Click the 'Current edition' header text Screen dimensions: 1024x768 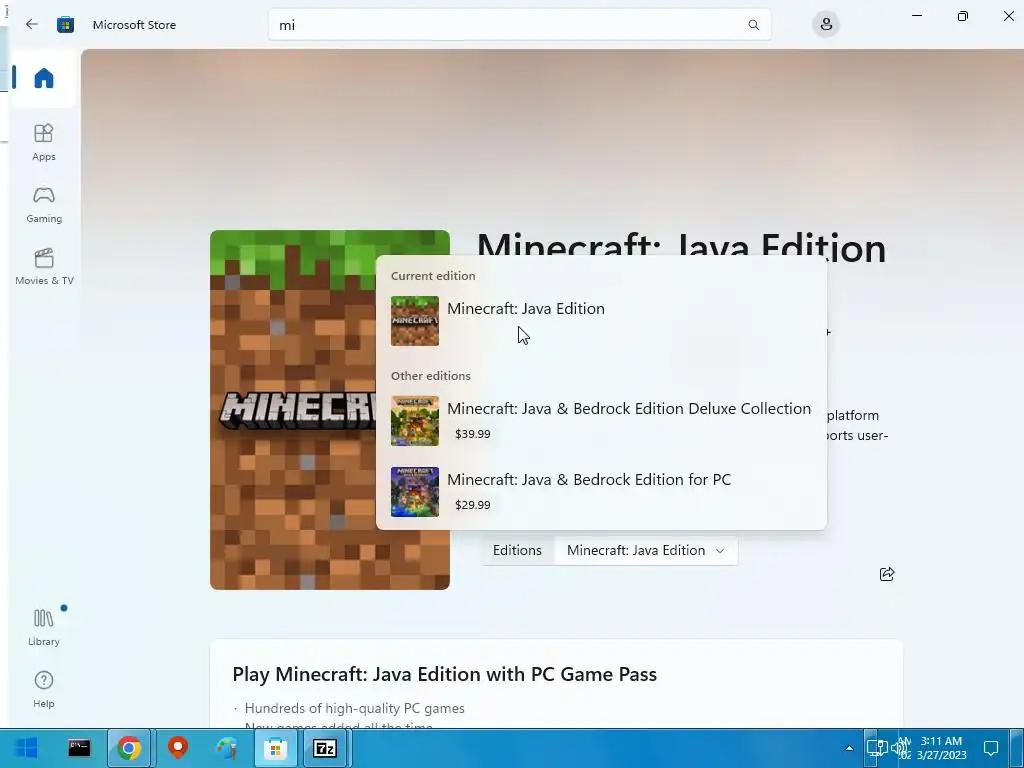coord(433,276)
